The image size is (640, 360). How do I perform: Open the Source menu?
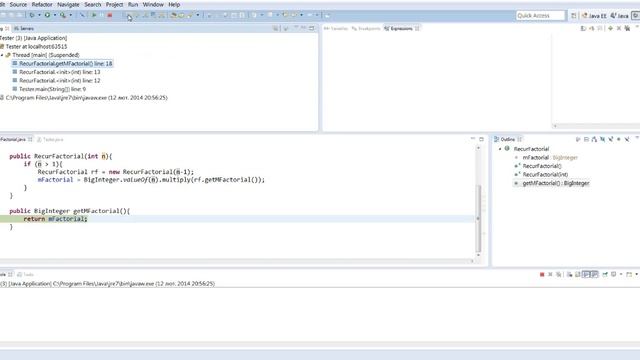click(x=18, y=4)
